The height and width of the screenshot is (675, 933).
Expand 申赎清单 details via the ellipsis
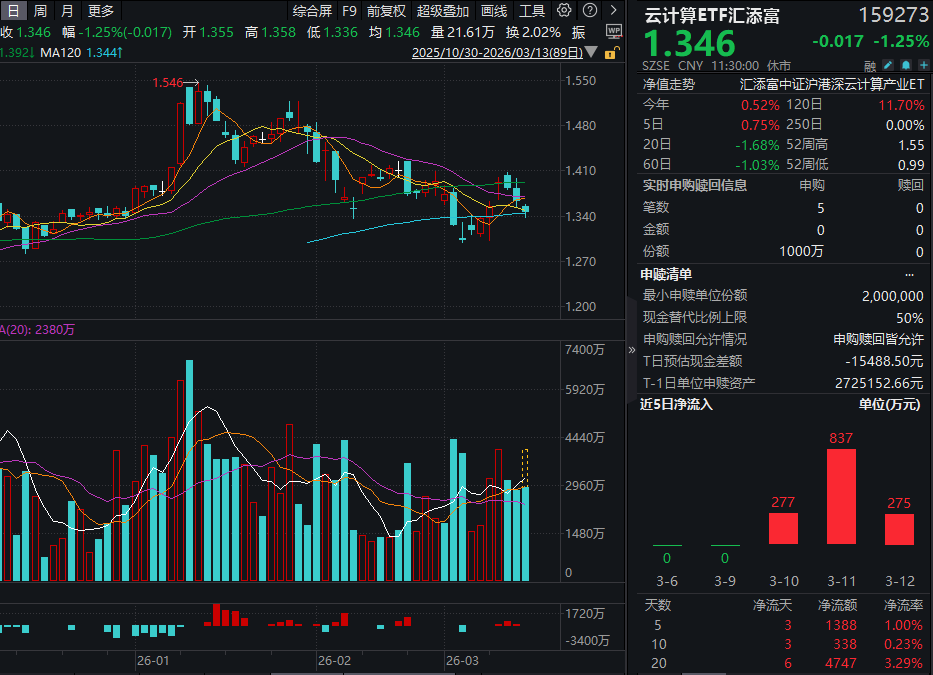(909, 272)
